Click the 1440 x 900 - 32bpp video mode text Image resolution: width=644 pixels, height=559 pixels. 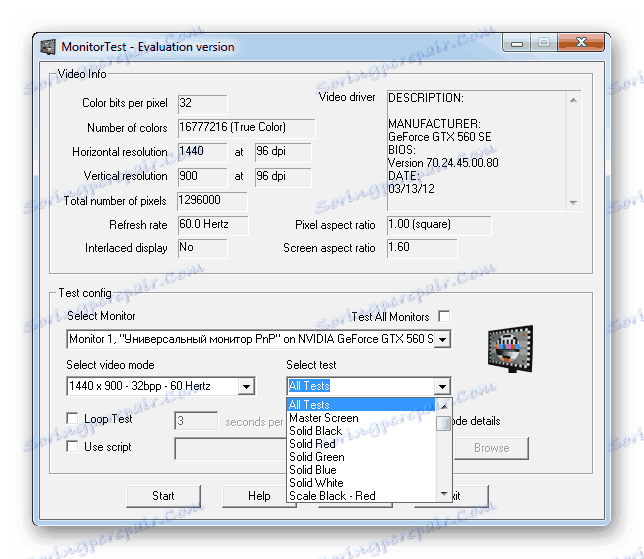(x=140, y=386)
